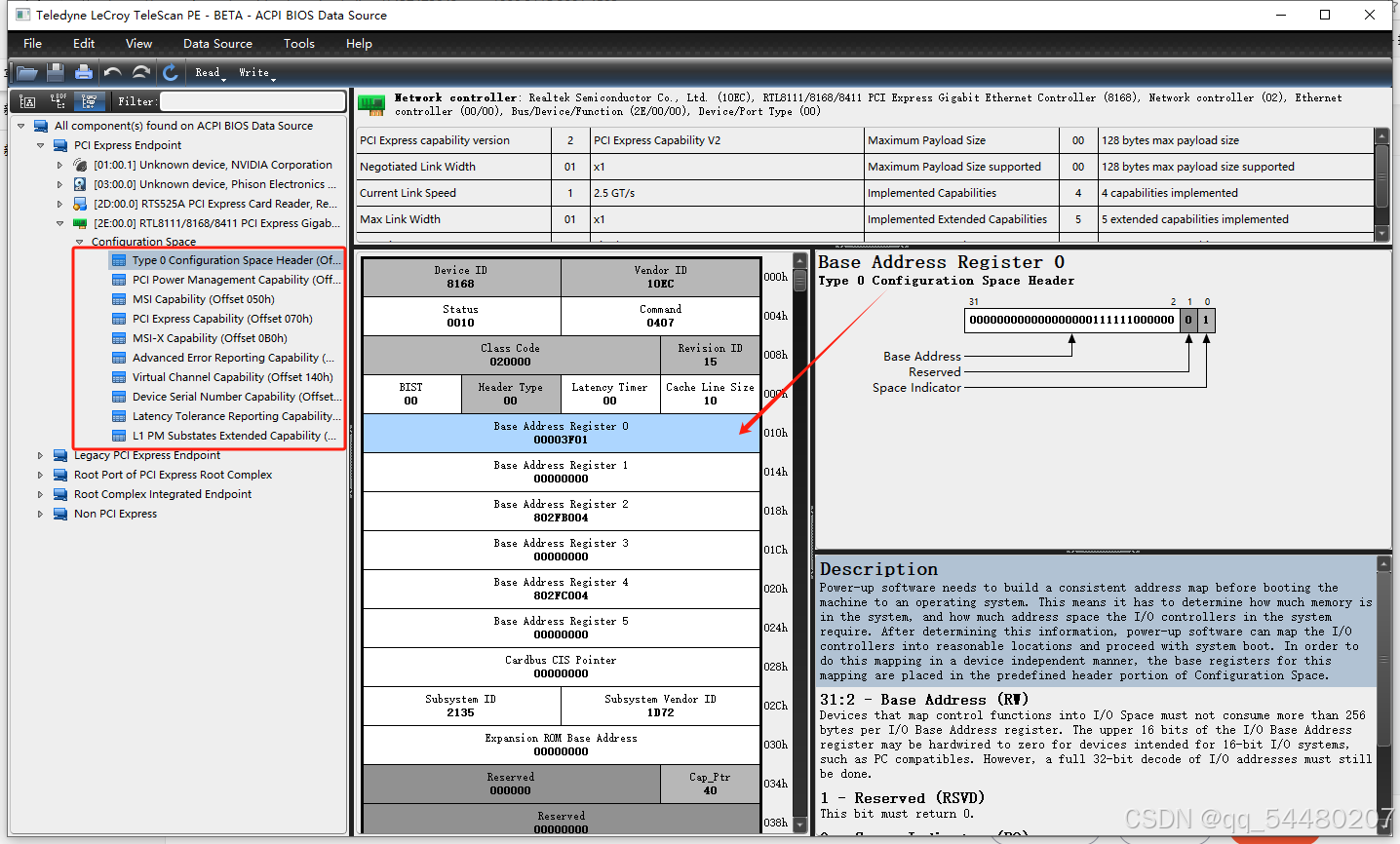Select Latency Tolerance Reporting Capability item
The height and width of the screenshot is (844, 1400).
click(x=235, y=416)
